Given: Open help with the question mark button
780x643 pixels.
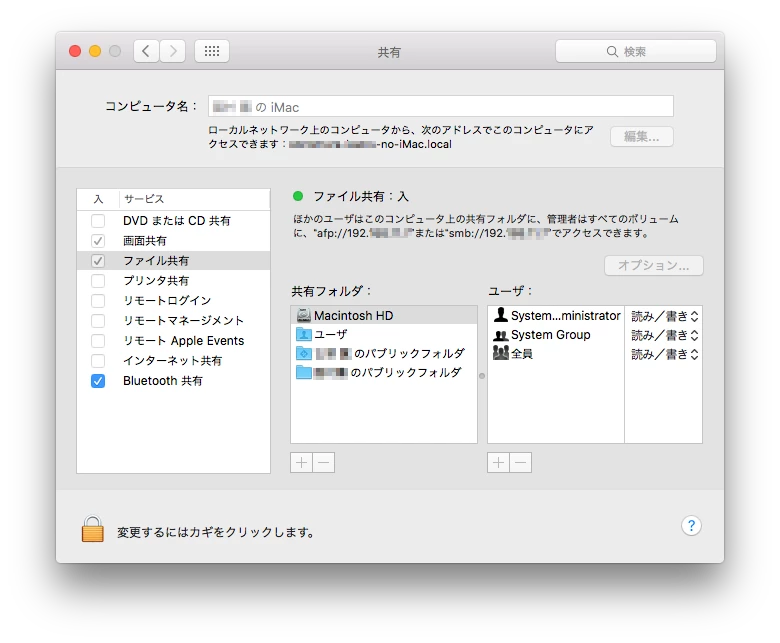Looking at the screenshot, I should 691,526.
